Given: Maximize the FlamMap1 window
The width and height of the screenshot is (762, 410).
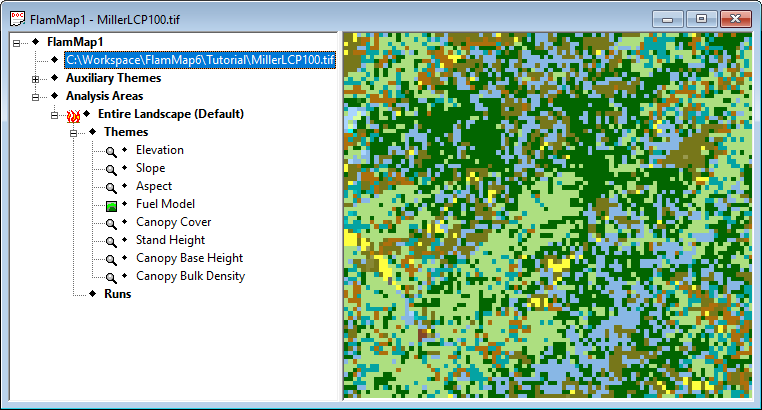Looking at the screenshot, I should pos(701,19).
